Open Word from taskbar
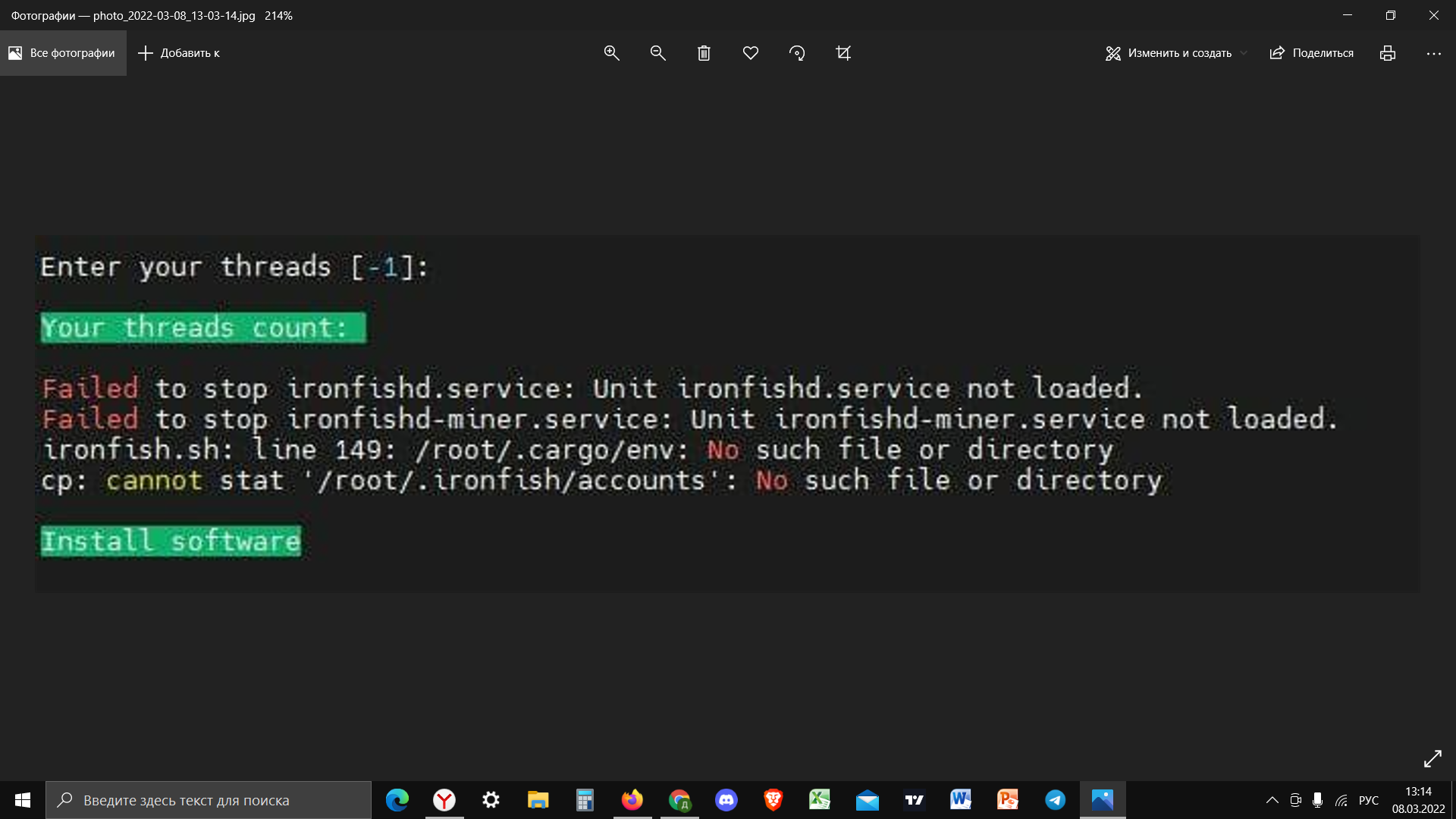The height and width of the screenshot is (819, 1456). tap(961, 800)
